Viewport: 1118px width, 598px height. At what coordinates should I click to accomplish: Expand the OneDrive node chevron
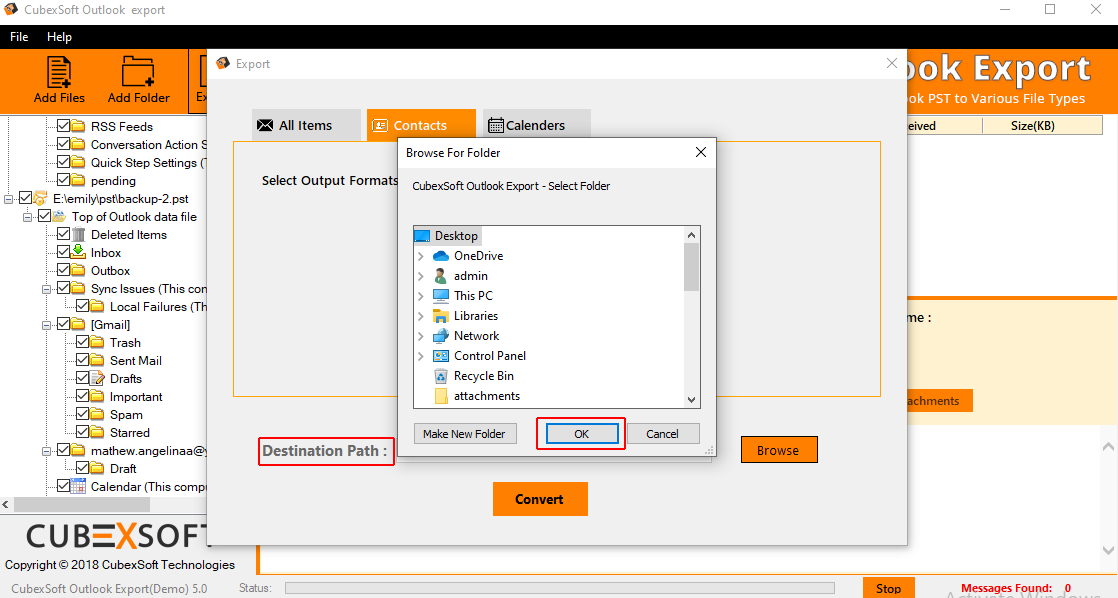point(421,256)
